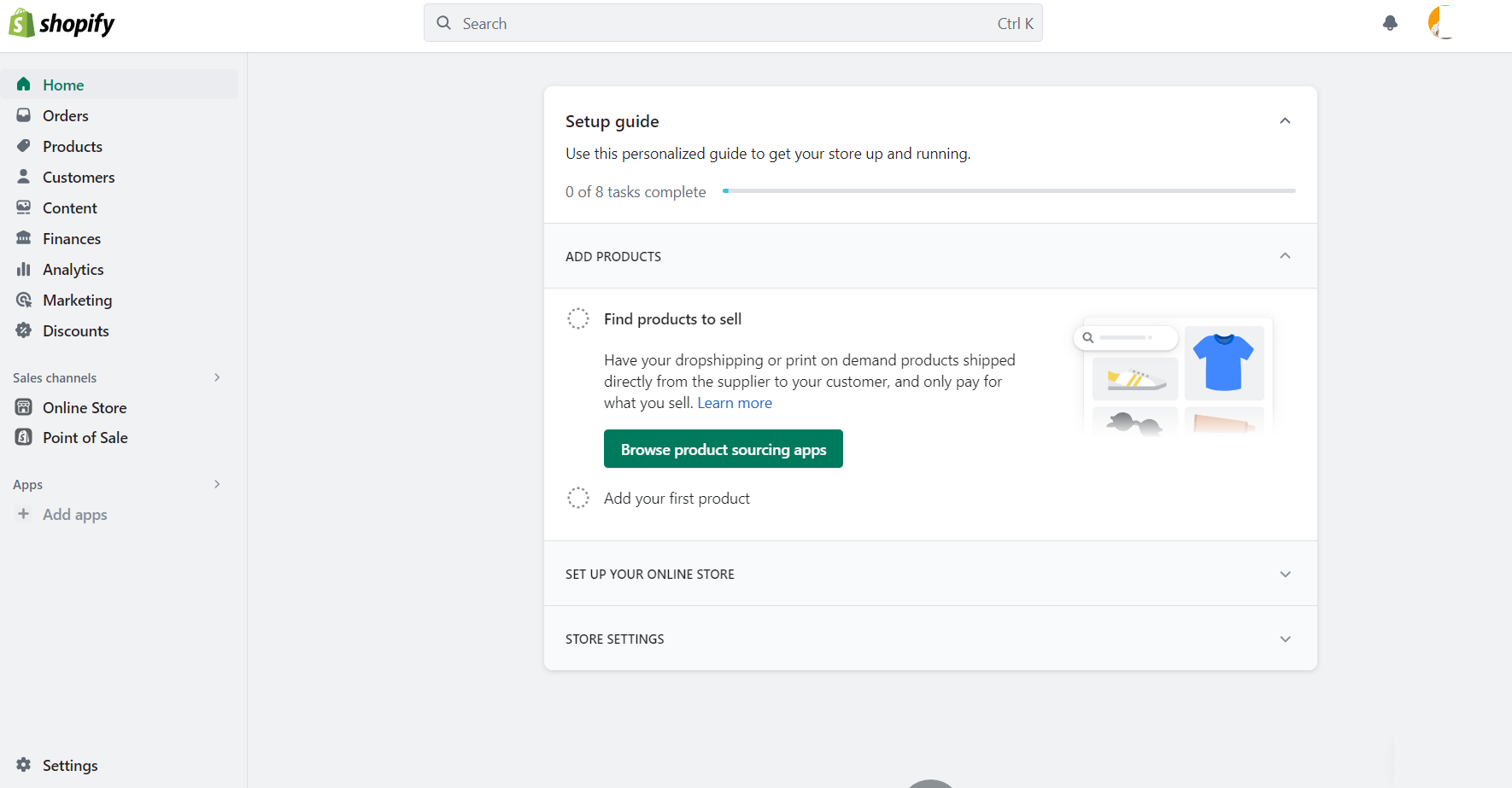Click the Home icon in sidebar

click(x=24, y=84)
